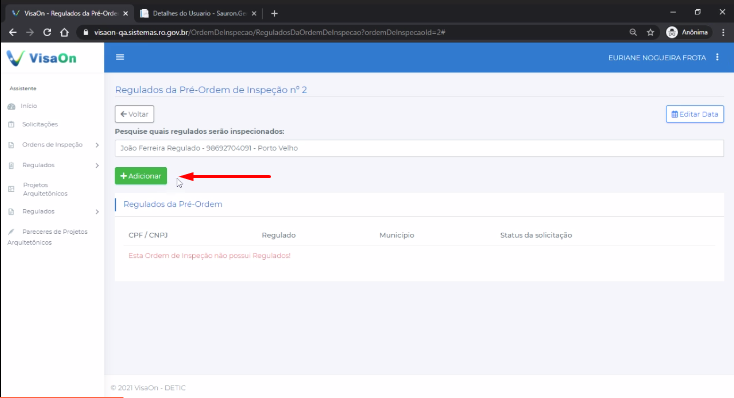Open Ordens de Inspeção sidebar item
Viewport: 734px width, 398px height.
click(x=52, y=145)
